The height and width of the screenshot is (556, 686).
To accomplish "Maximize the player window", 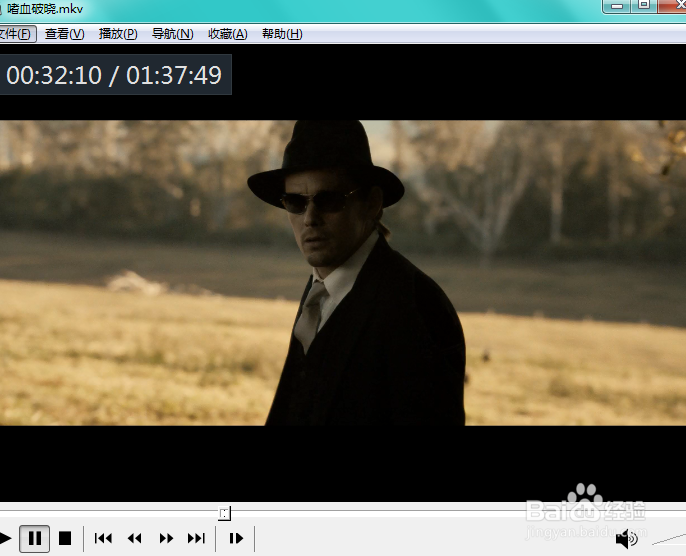I will tap(644, 6).
